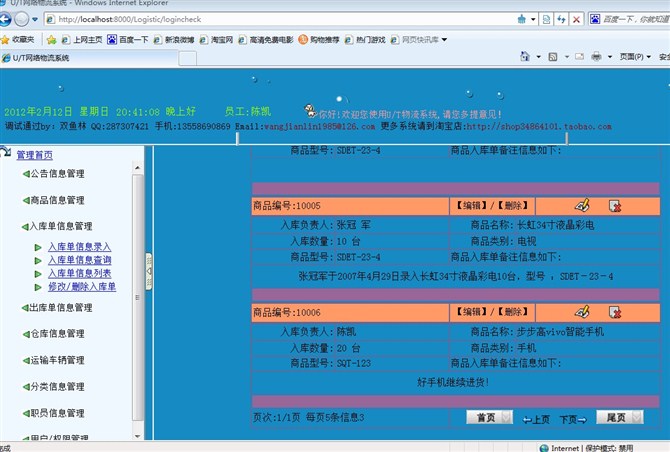Click the sidebar scrollbar down arrow
670x452 pixels.
point(138,436)
